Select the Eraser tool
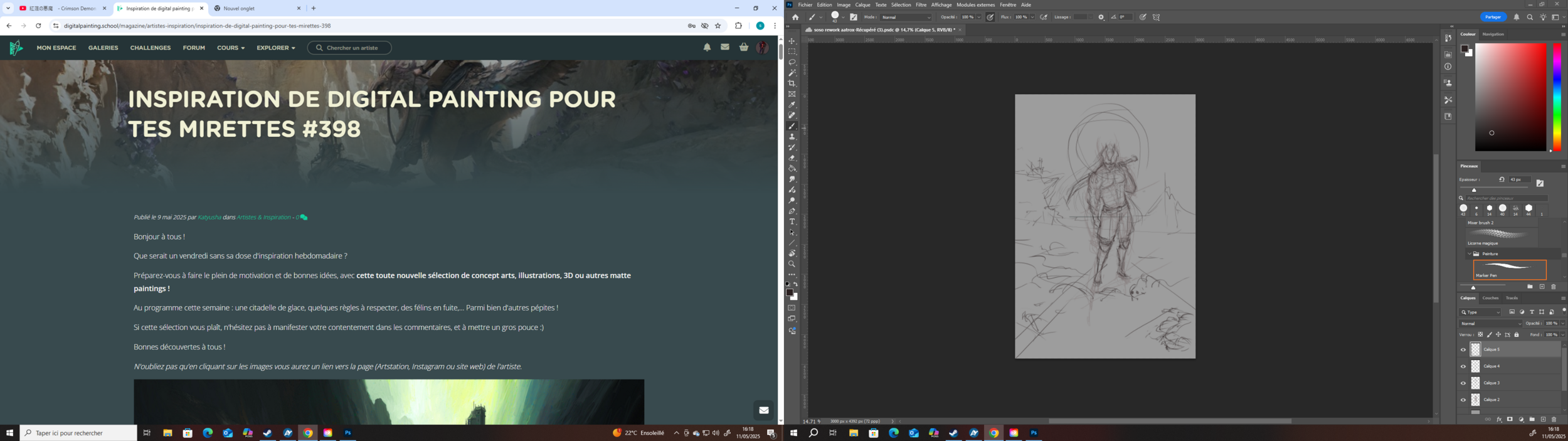This screenshot has width=1568, height=441. pyautogui.click(x=792, y=158)
